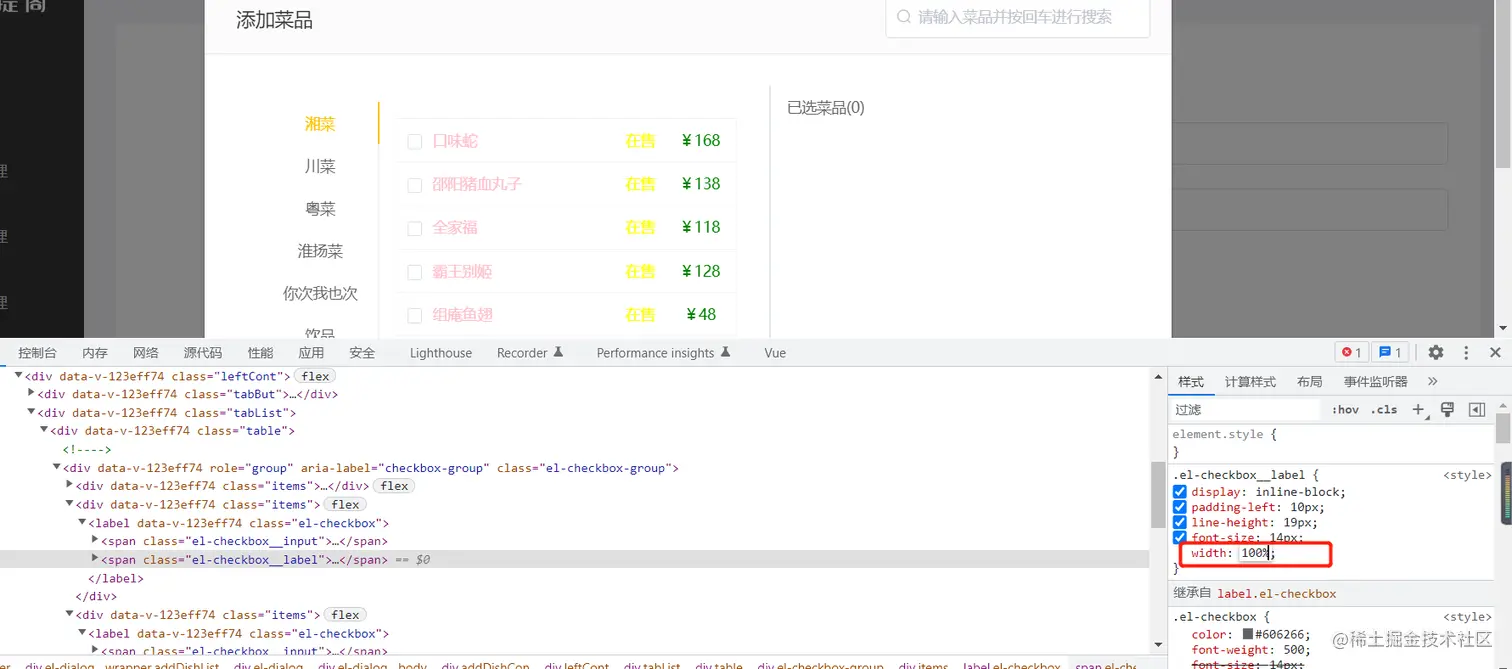Image resolution: width=1512 pixels, height=669 pixels.
Task: Collapse the tabList div node
Action: tap(31, 412)
